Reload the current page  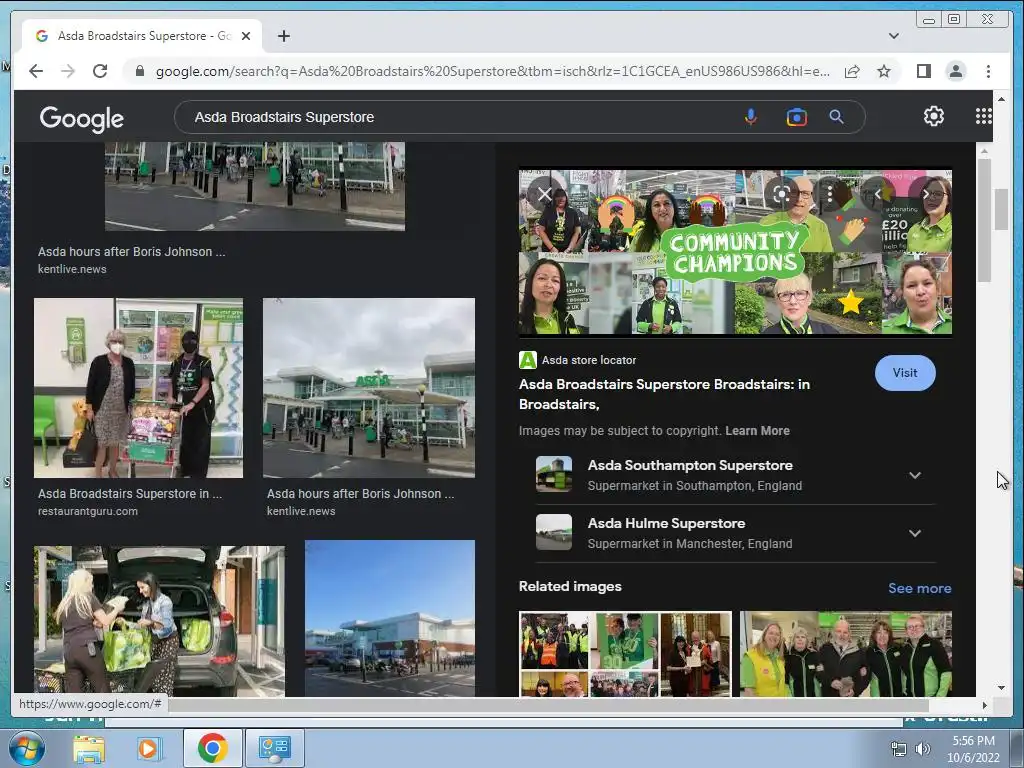(100, 71)
